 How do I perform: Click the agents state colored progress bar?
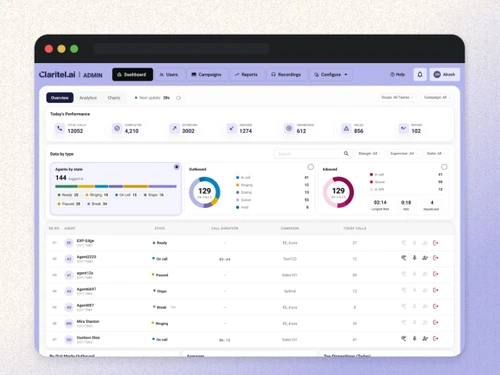[116, 186]
